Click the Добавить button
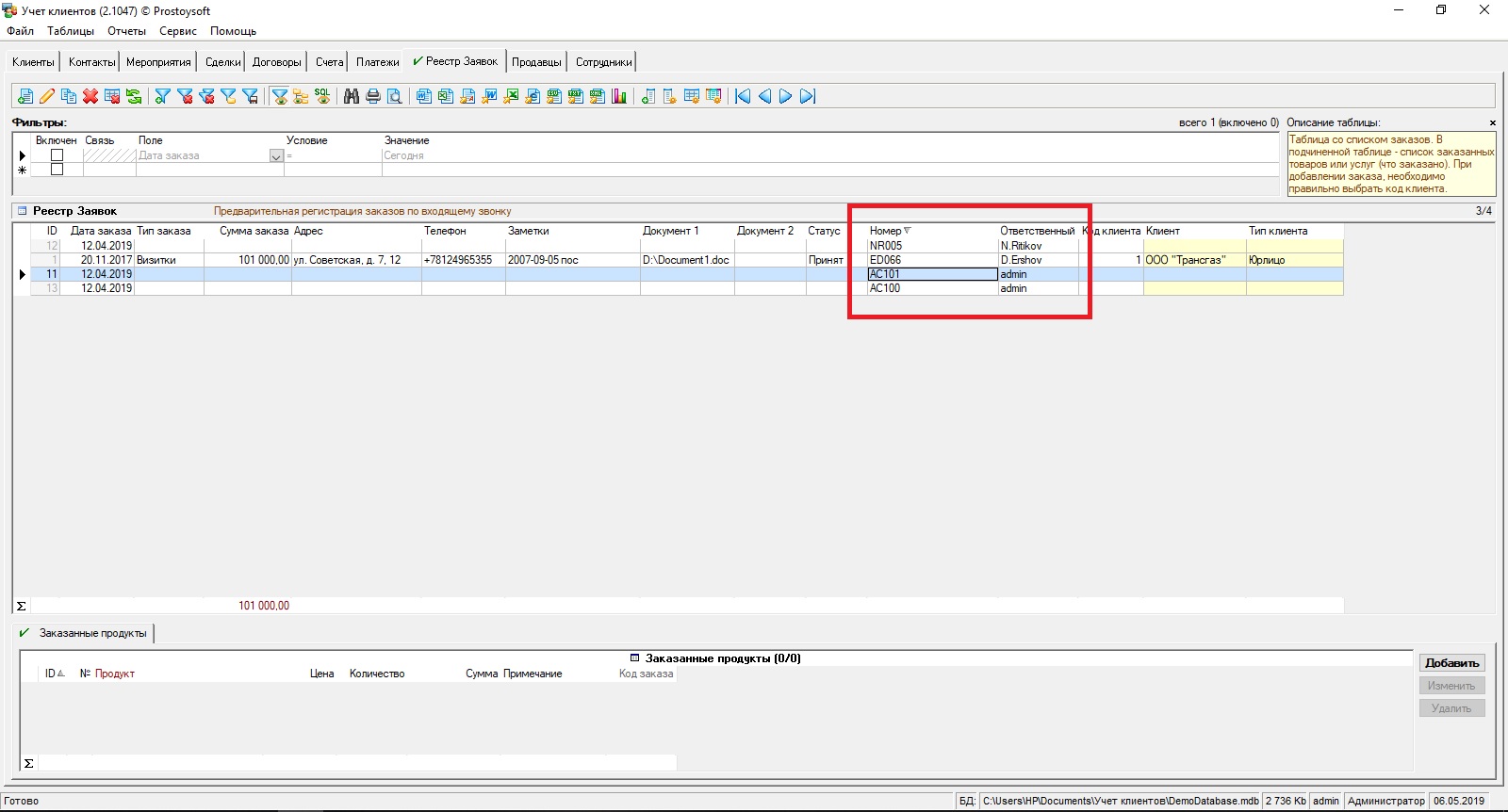1508x812 pixels. click(x=1451, y=663)
